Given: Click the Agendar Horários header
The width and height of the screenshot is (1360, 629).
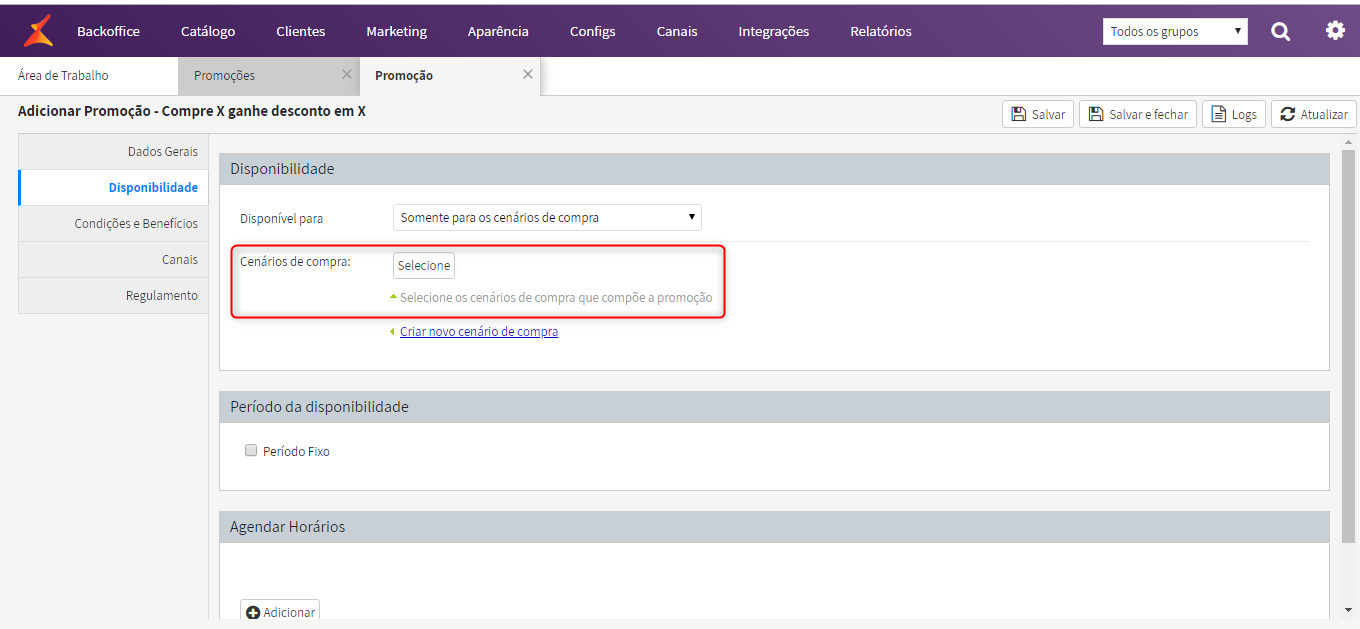Looking at the screenshot, I should (774, 527).
